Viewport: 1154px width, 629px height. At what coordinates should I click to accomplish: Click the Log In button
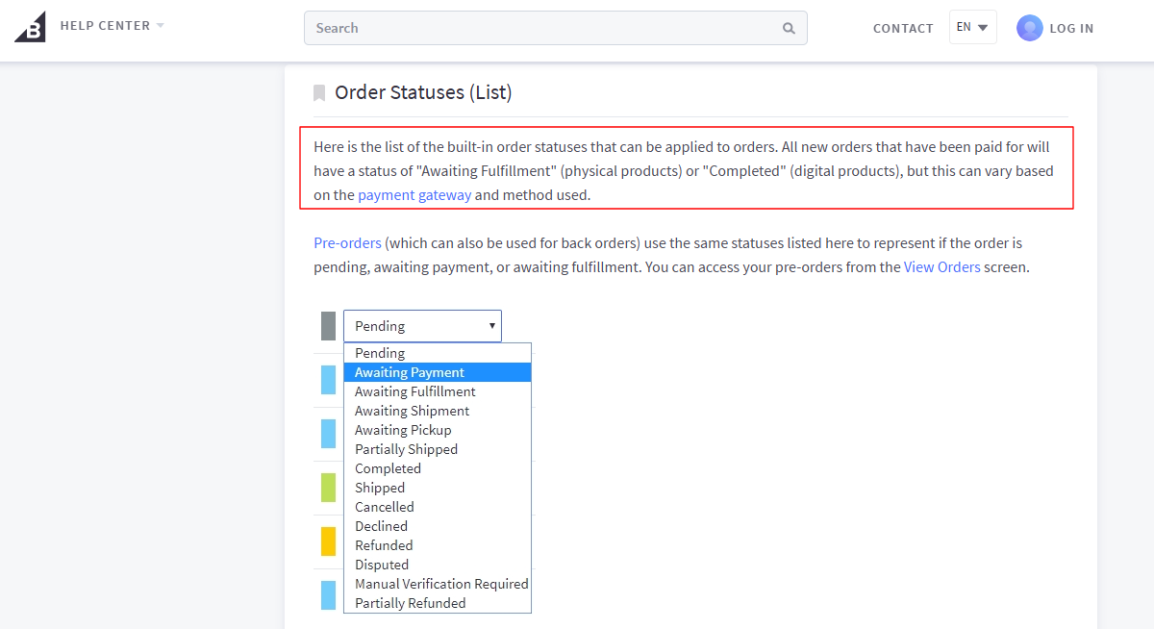(x=1072, y=29)
